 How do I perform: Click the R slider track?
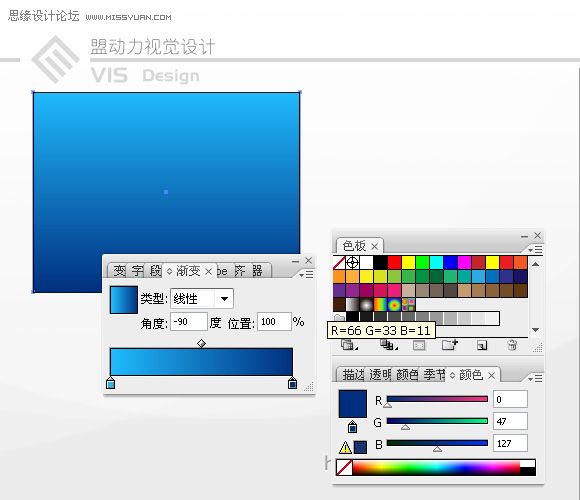[437, 399]
